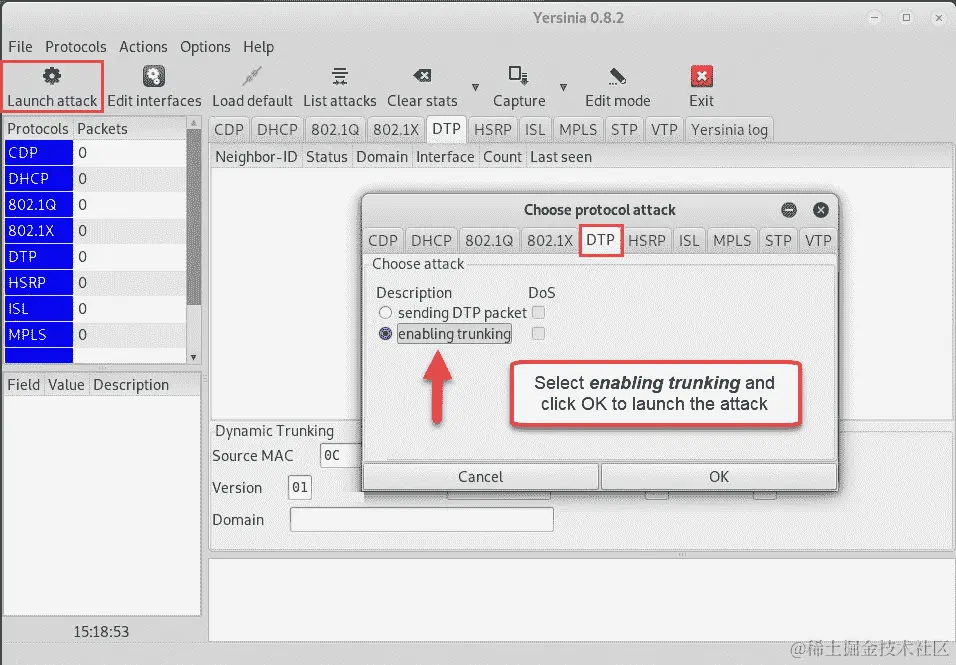This screenshot has height=665, width=956.
Task: Click the Load default toolbar icon
Action: [252, 77]
